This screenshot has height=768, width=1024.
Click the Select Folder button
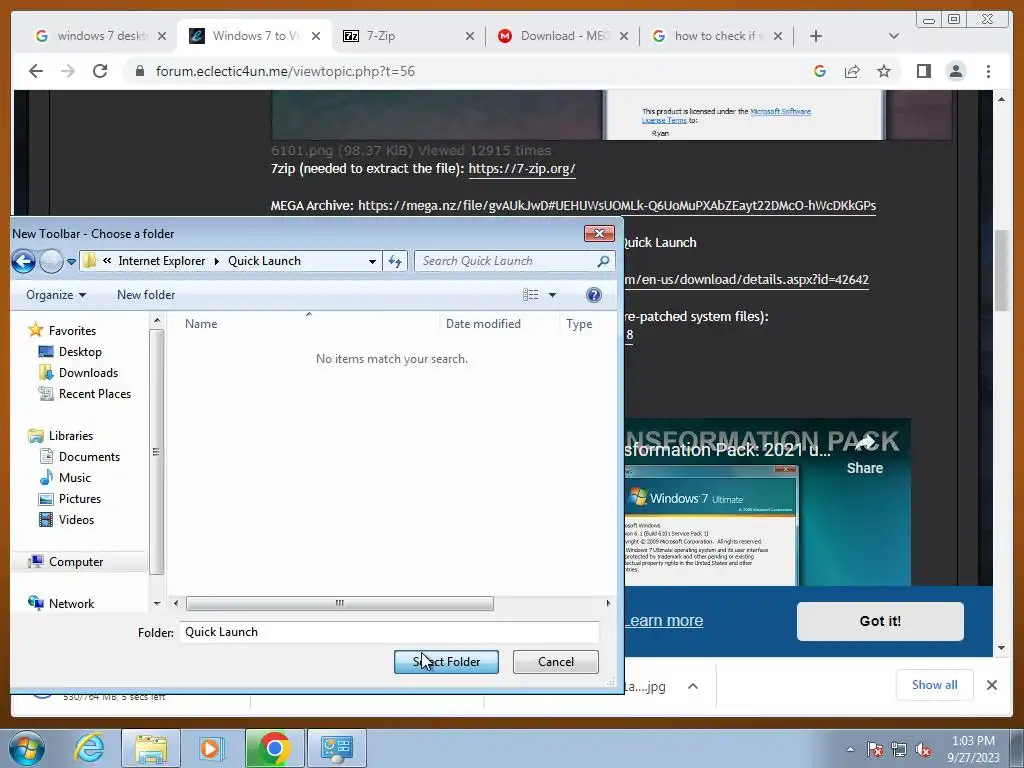(447, 662)
